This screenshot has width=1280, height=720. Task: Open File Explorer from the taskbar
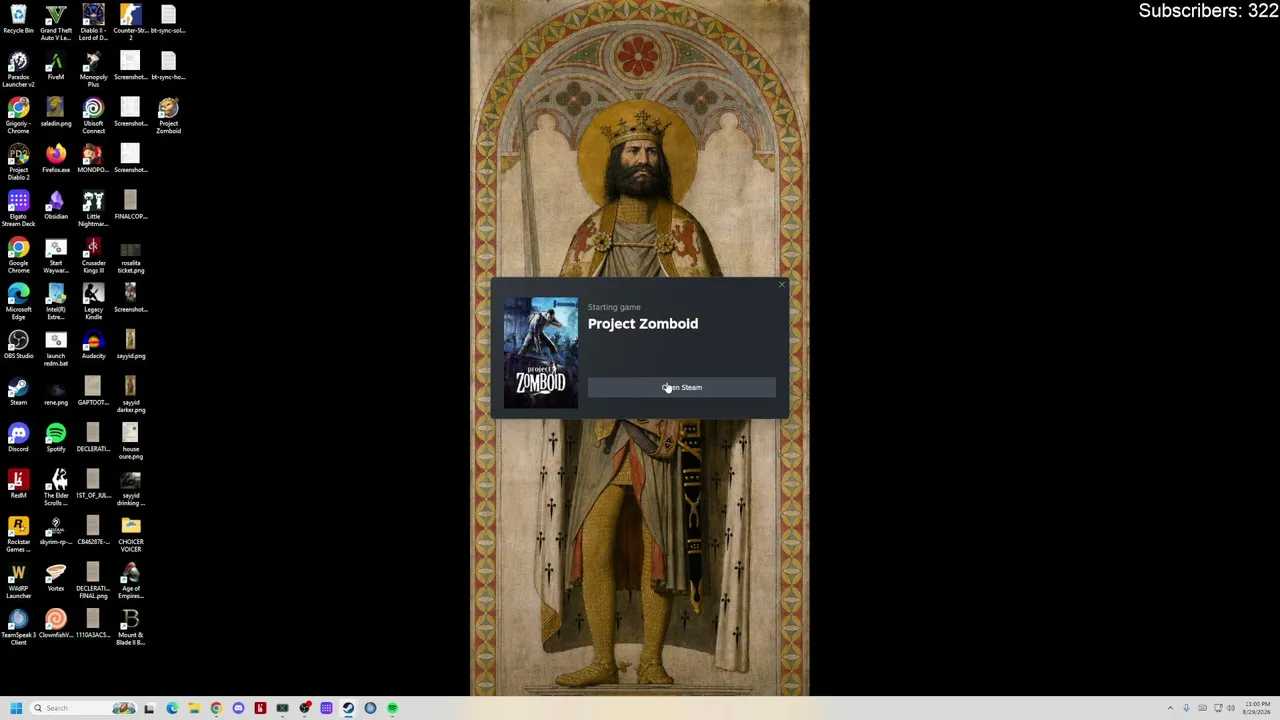point(194,708)
